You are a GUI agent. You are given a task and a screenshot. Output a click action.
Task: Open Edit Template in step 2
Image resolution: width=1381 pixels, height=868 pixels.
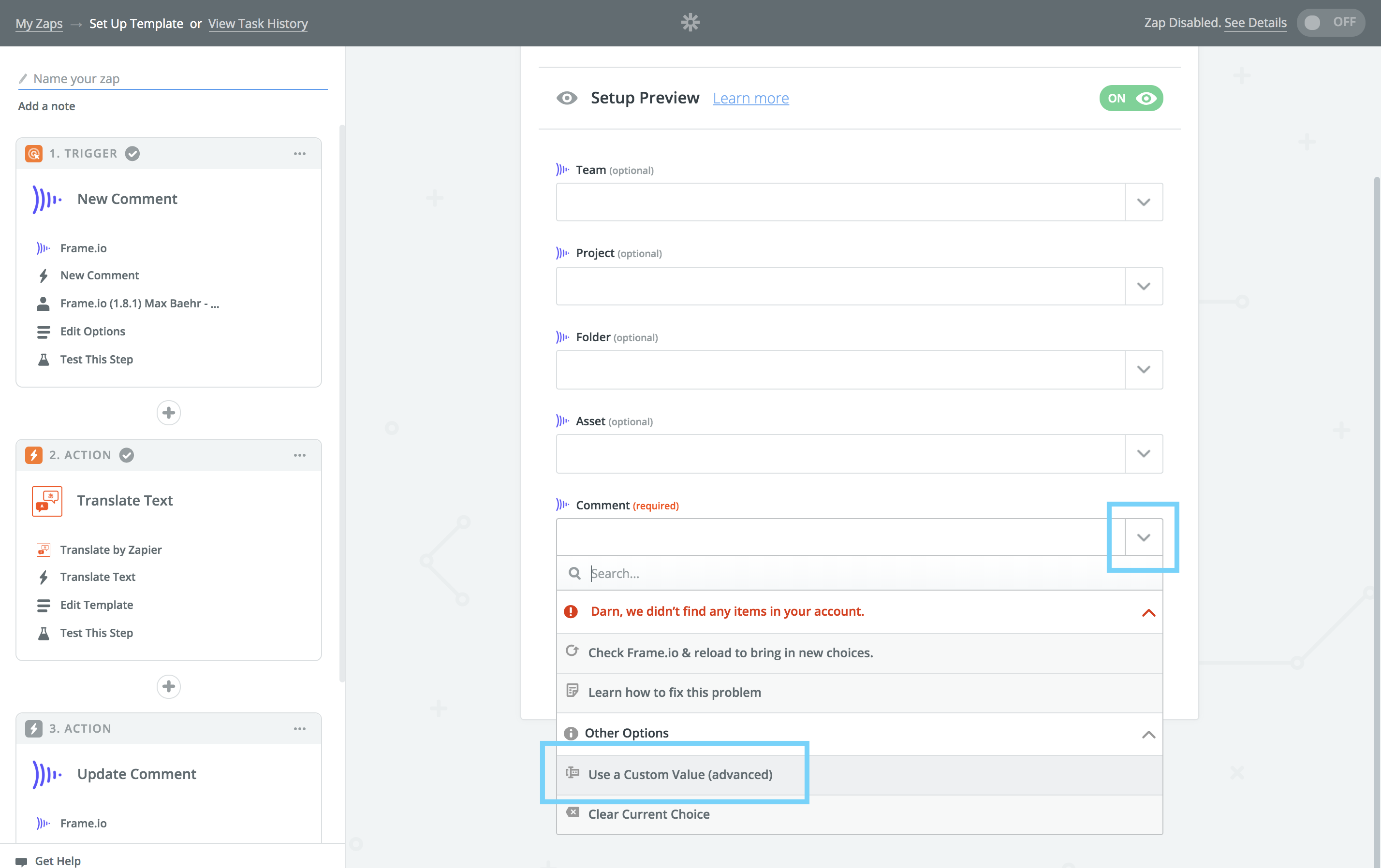point(96,605)
